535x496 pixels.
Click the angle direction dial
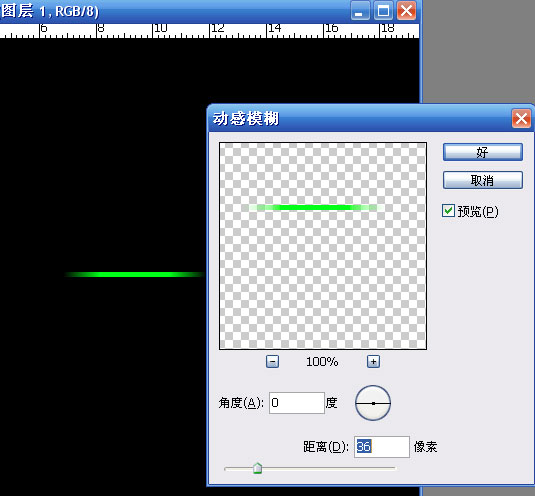[x=373, y=403]
